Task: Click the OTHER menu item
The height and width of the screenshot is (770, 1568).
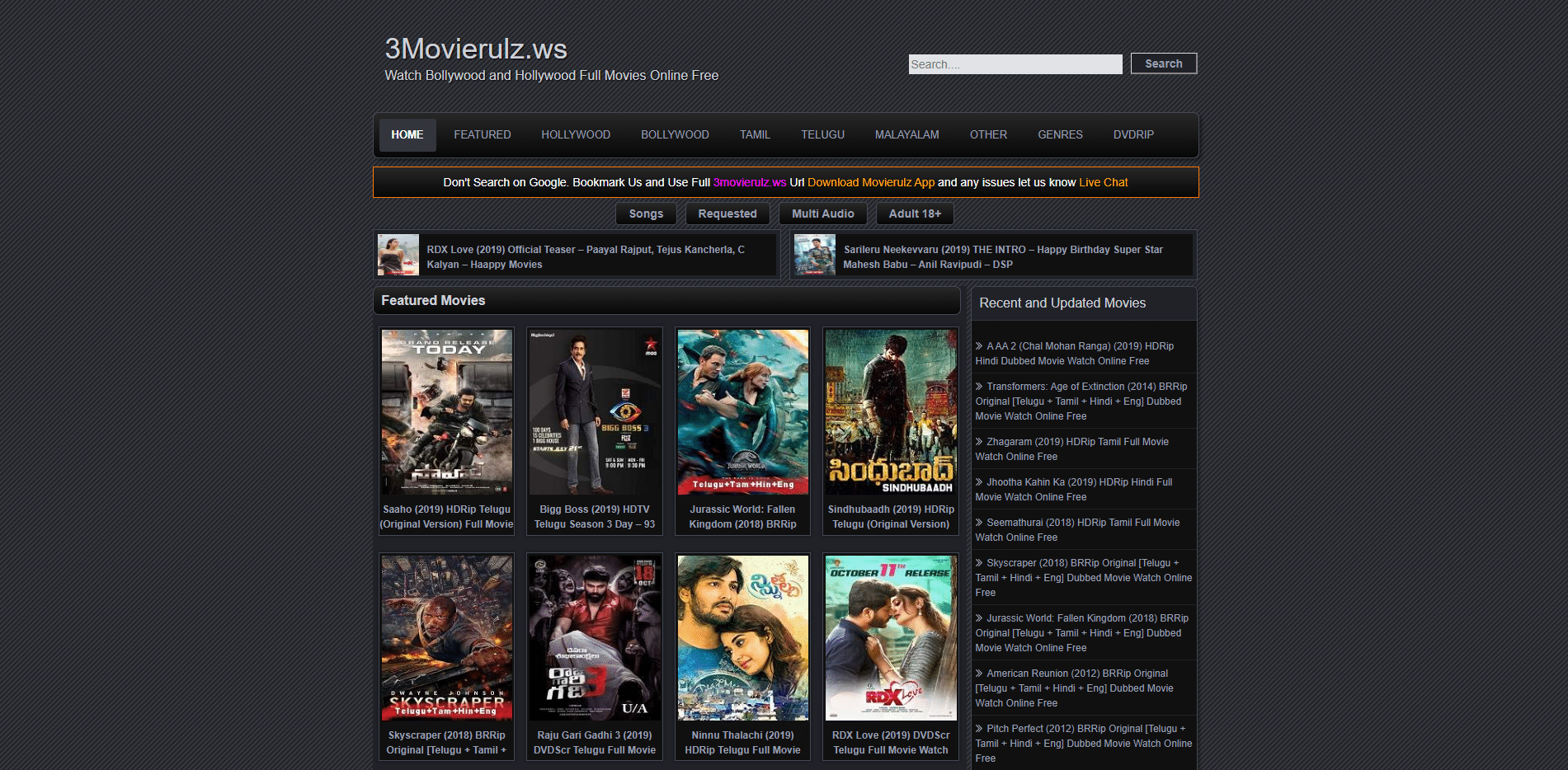Action: coord(988,134)
